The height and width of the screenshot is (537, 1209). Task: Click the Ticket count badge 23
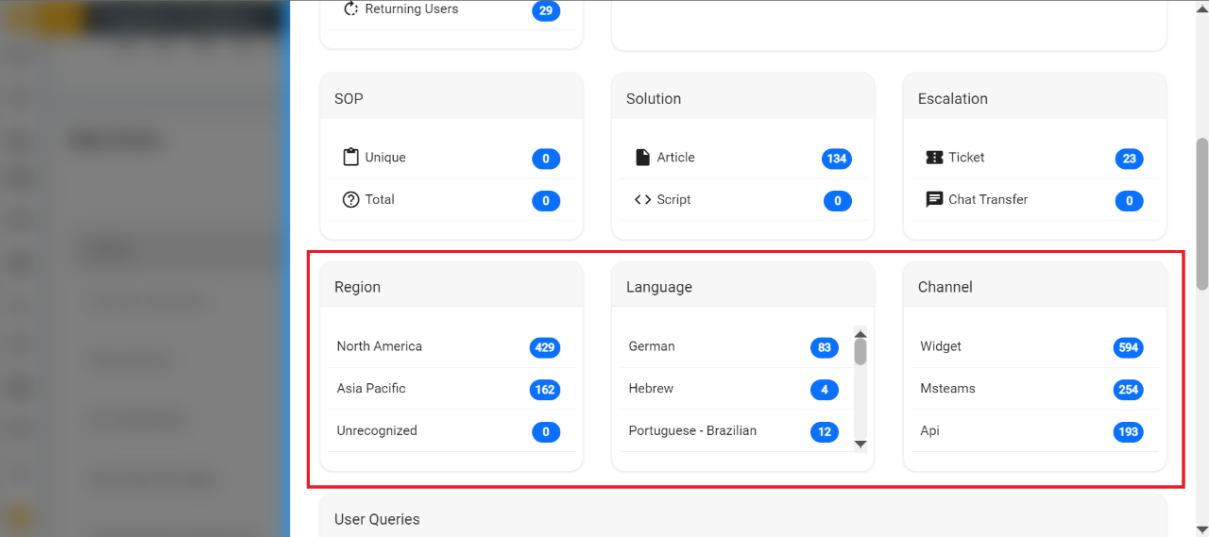pos(1128,159)
